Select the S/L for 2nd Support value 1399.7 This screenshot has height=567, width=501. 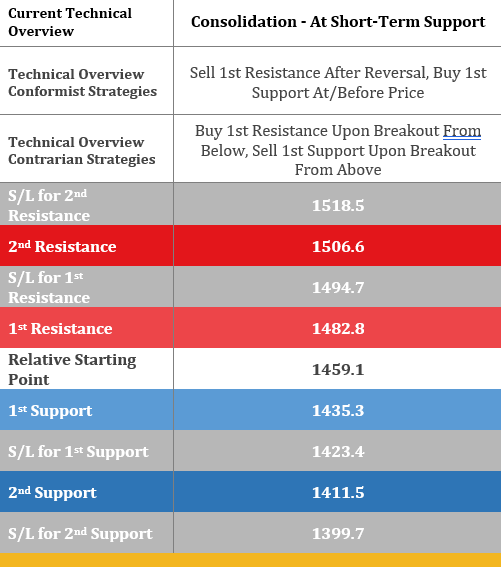338,533
